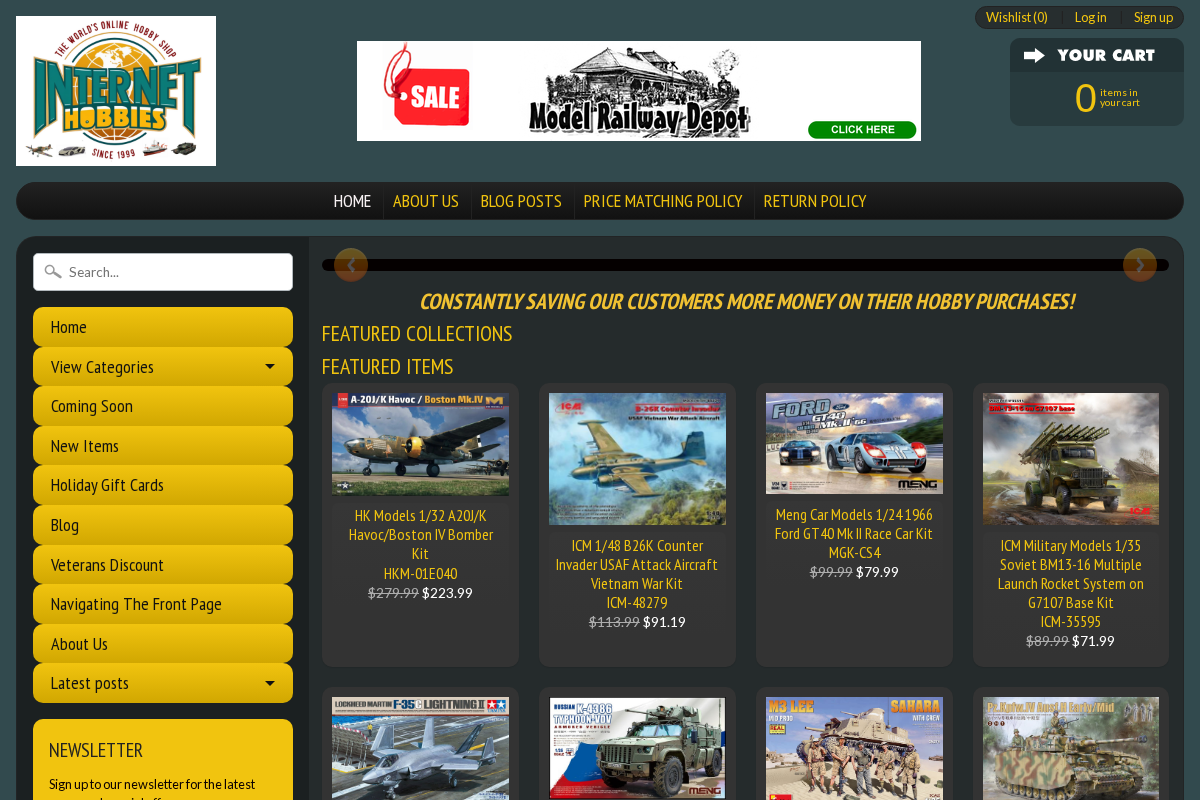This screenshot has width=1200, height=800.
Task: Click the Log in link
Action: [x=1090, y=17]
